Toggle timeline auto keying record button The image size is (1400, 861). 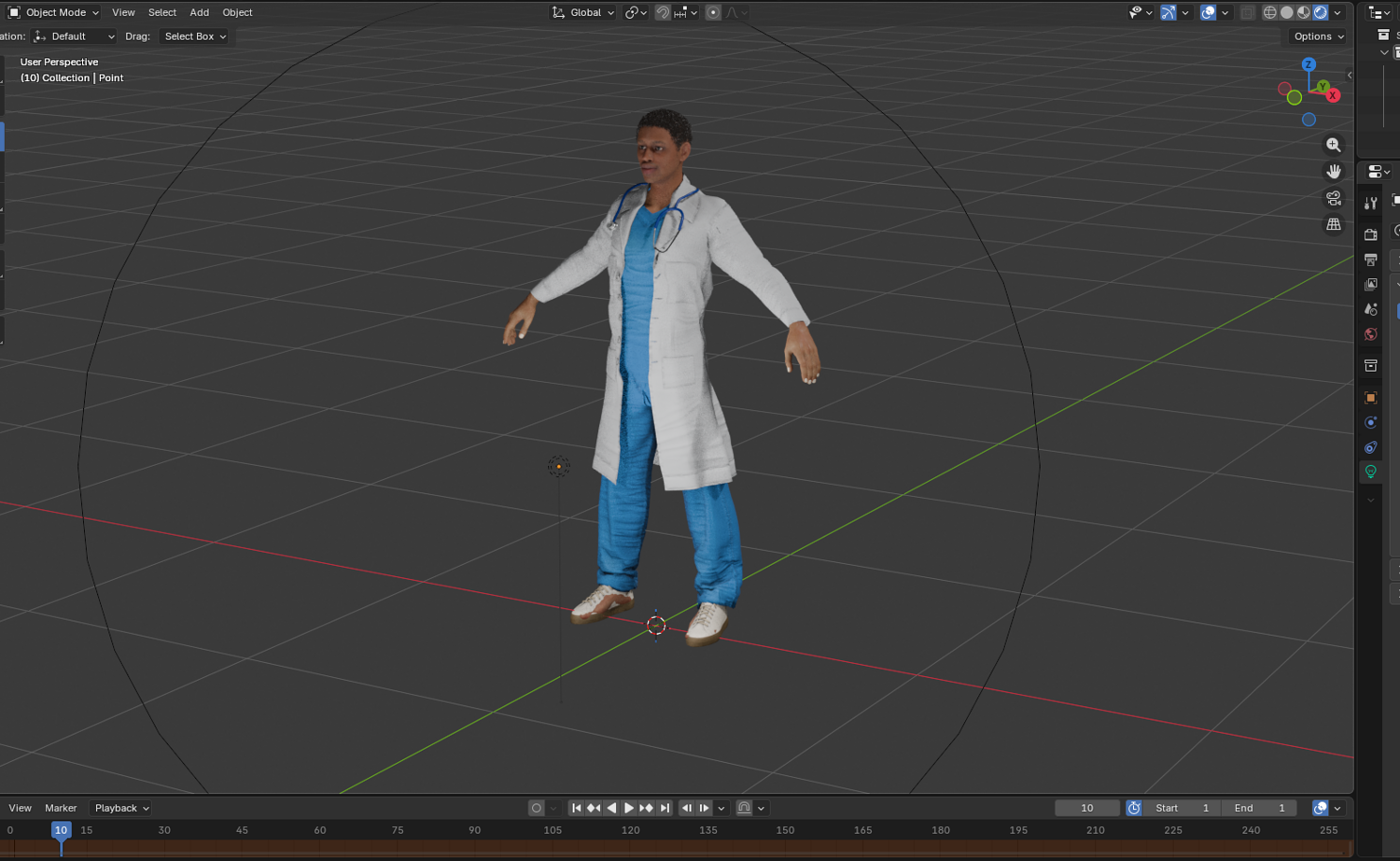click(536, 808)
